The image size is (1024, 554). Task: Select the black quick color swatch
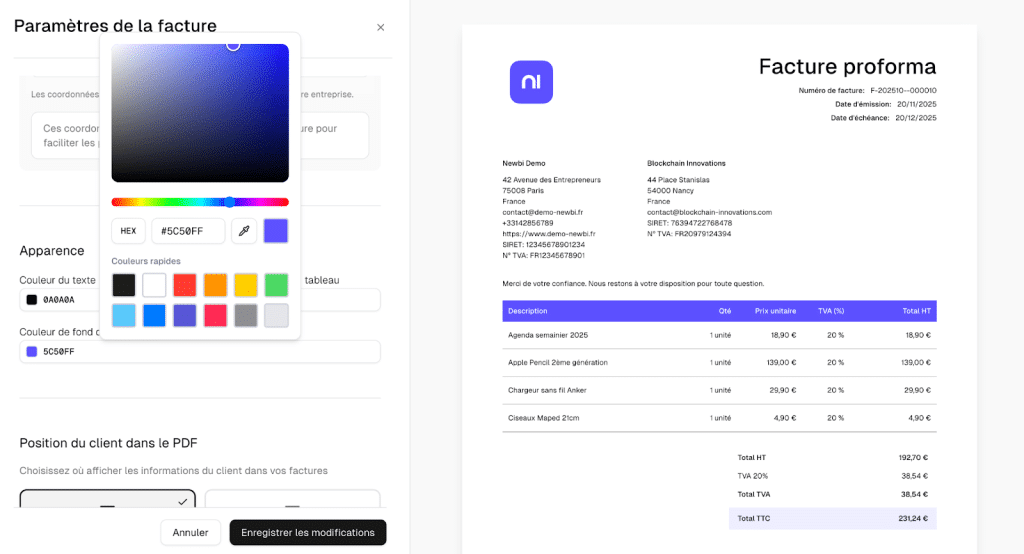tap(124, 285)
